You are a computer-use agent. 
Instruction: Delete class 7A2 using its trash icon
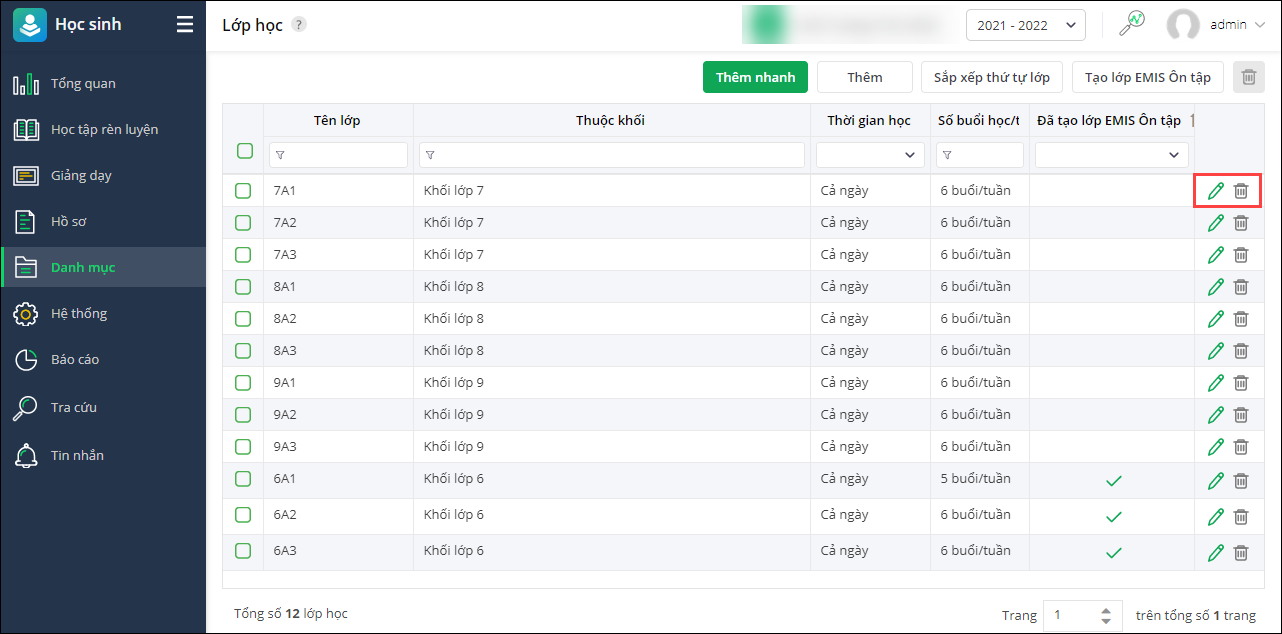tap(1241, 223)
